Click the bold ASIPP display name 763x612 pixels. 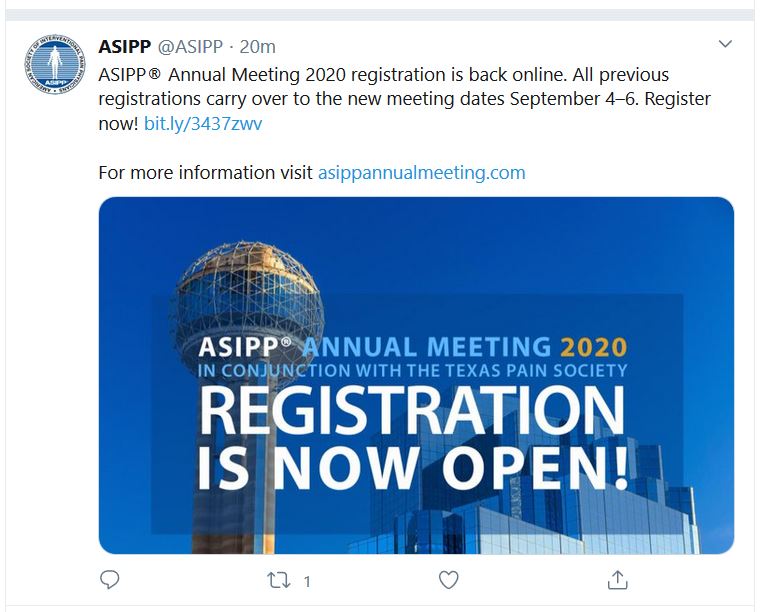tap(125, 46)
